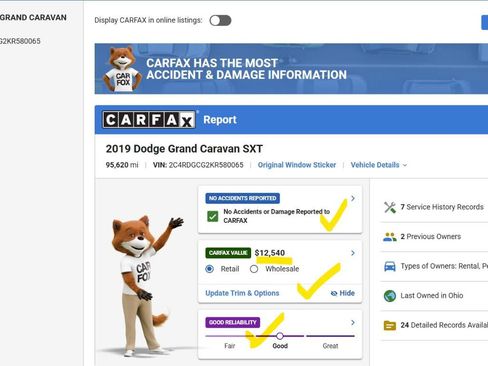Open 24 Detailed Records Available row
This screenshot has height=366, width=488.
tap(434, 325)
